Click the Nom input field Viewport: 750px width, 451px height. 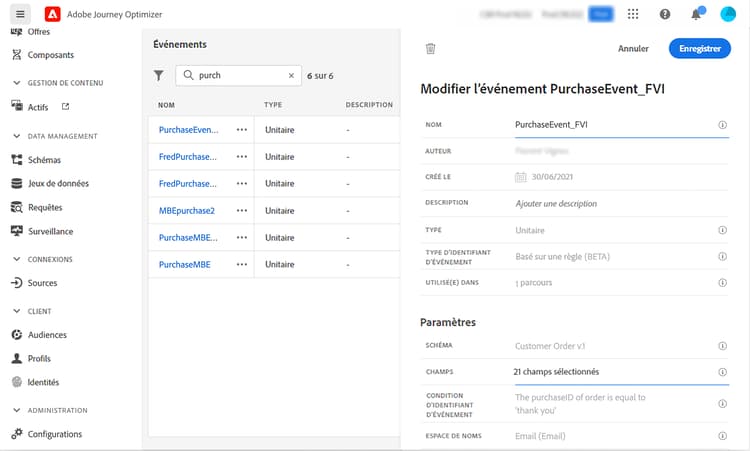(610, 125)
